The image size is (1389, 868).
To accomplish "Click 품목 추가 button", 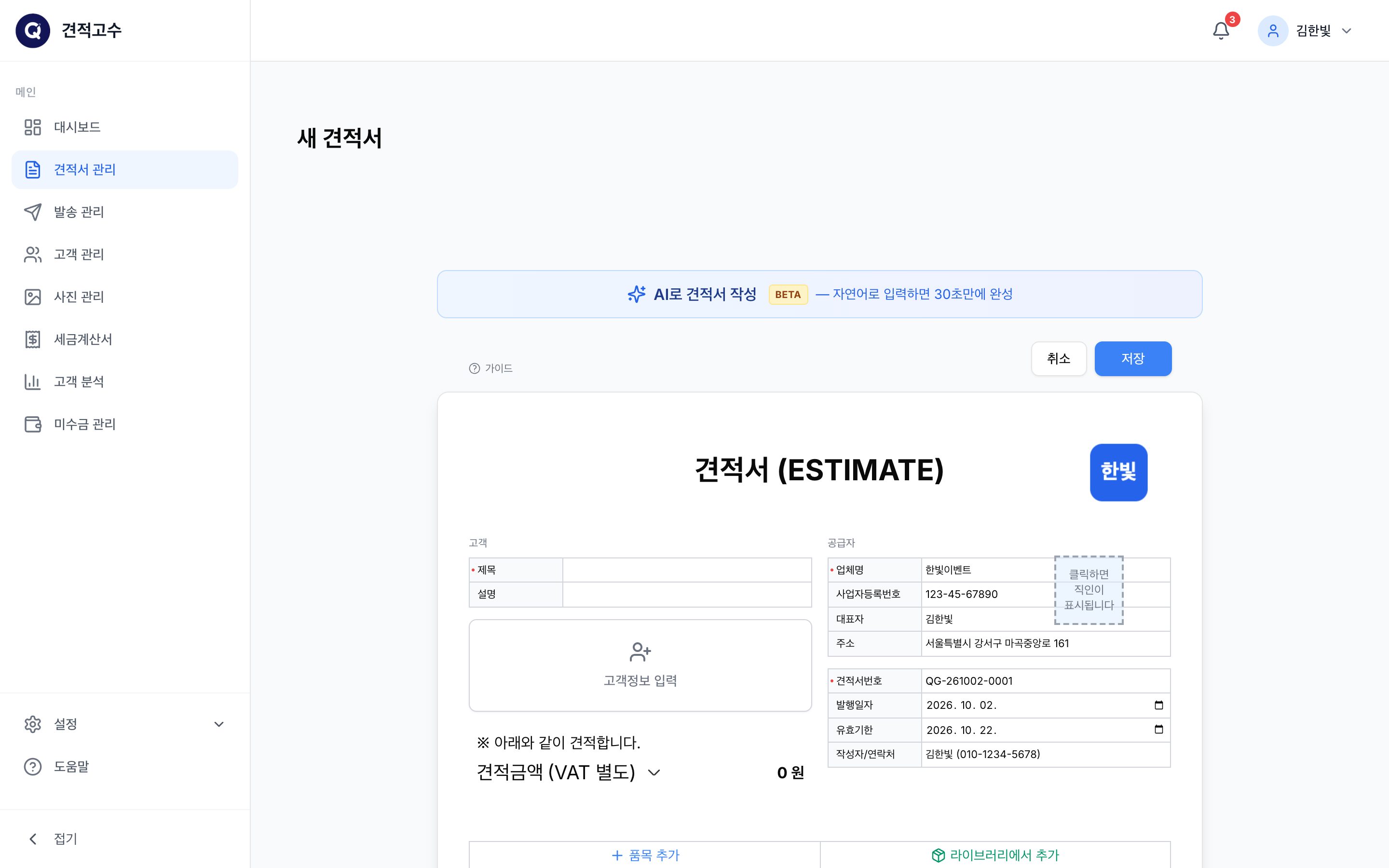I will point(644,855).
